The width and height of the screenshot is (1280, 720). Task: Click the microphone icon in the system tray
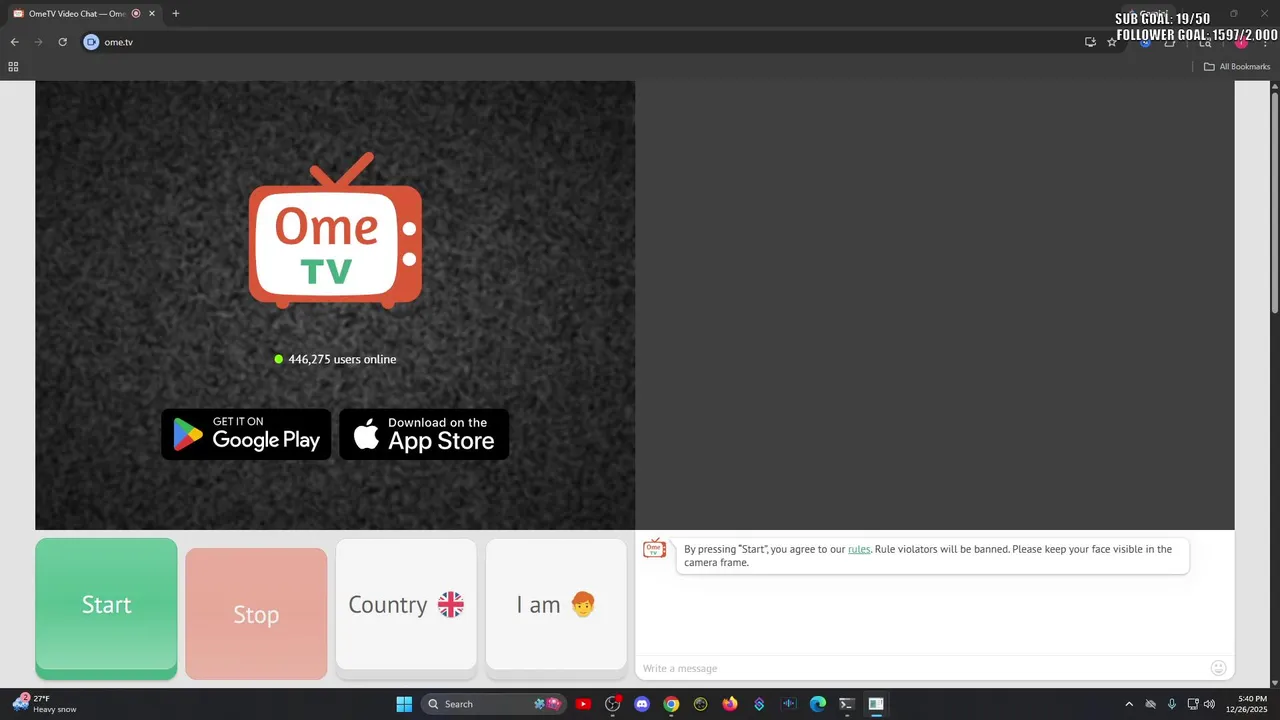(x=1171, y=704)
